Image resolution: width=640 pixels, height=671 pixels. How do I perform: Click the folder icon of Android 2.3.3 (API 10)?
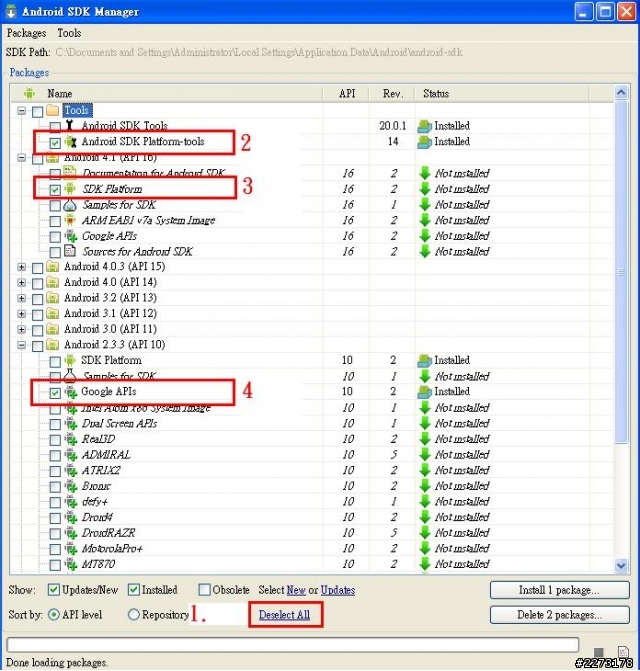point(52,344)
